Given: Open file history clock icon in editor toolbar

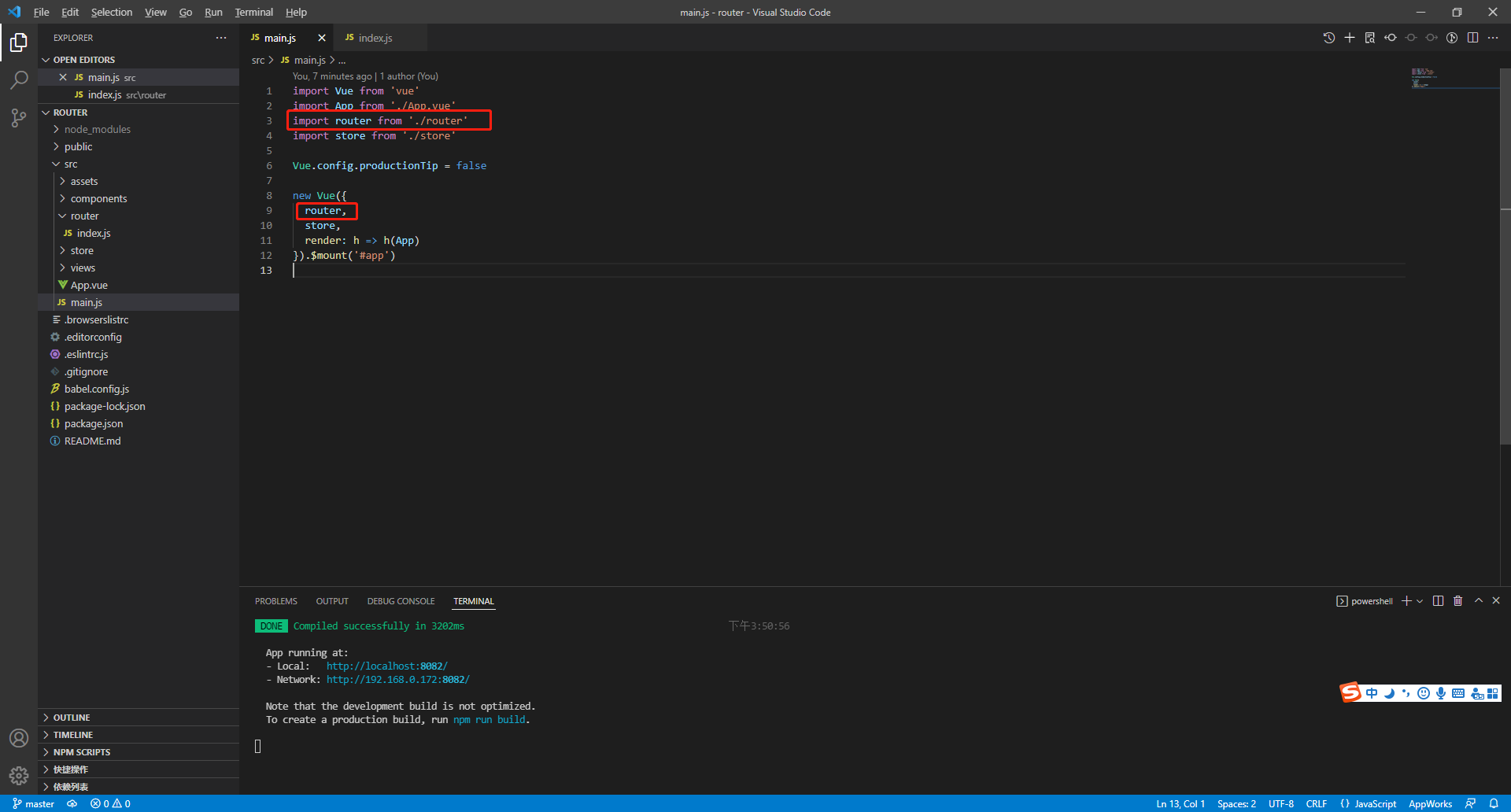Looking at the screenshot, I should pyautogui.click(x=1329, y=38).
